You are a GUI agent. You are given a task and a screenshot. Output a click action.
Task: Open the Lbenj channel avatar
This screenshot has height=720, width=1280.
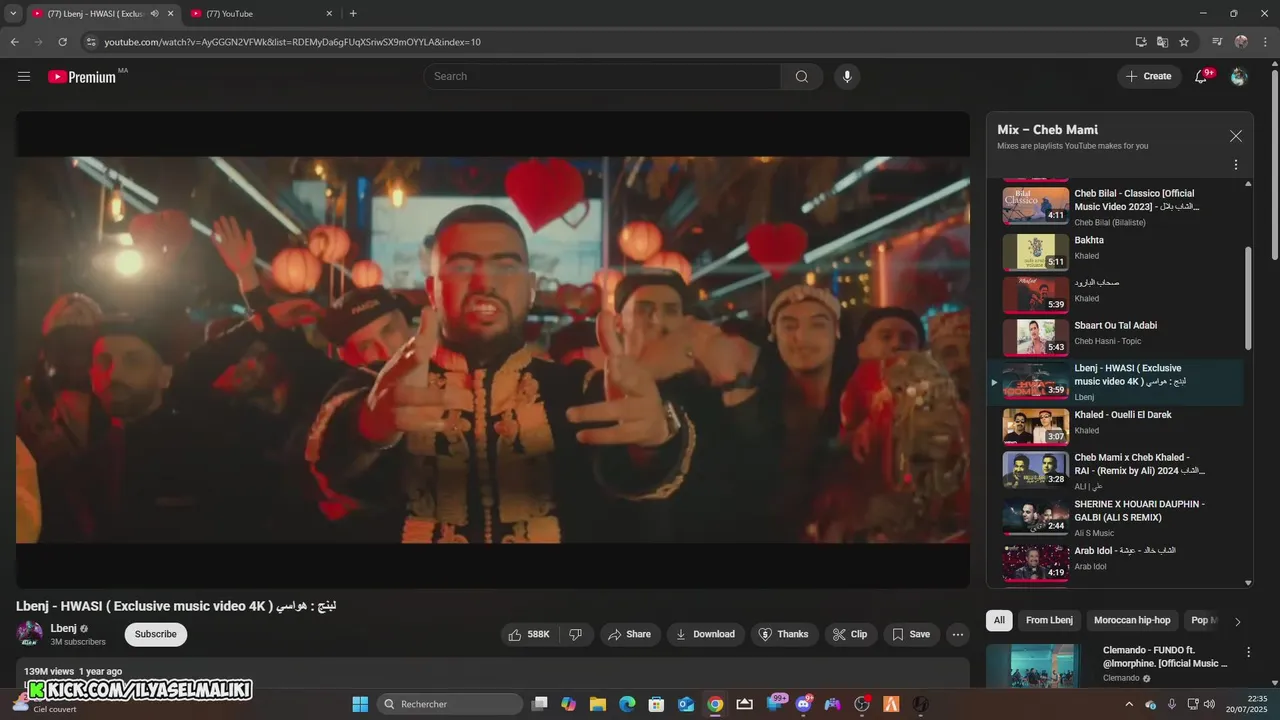[x=29, y=634]
